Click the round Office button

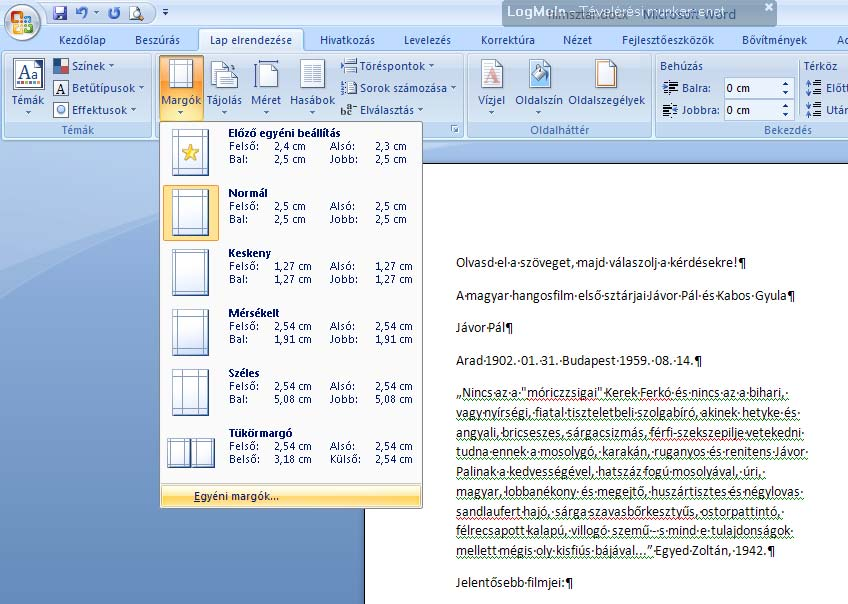[22, 23]
